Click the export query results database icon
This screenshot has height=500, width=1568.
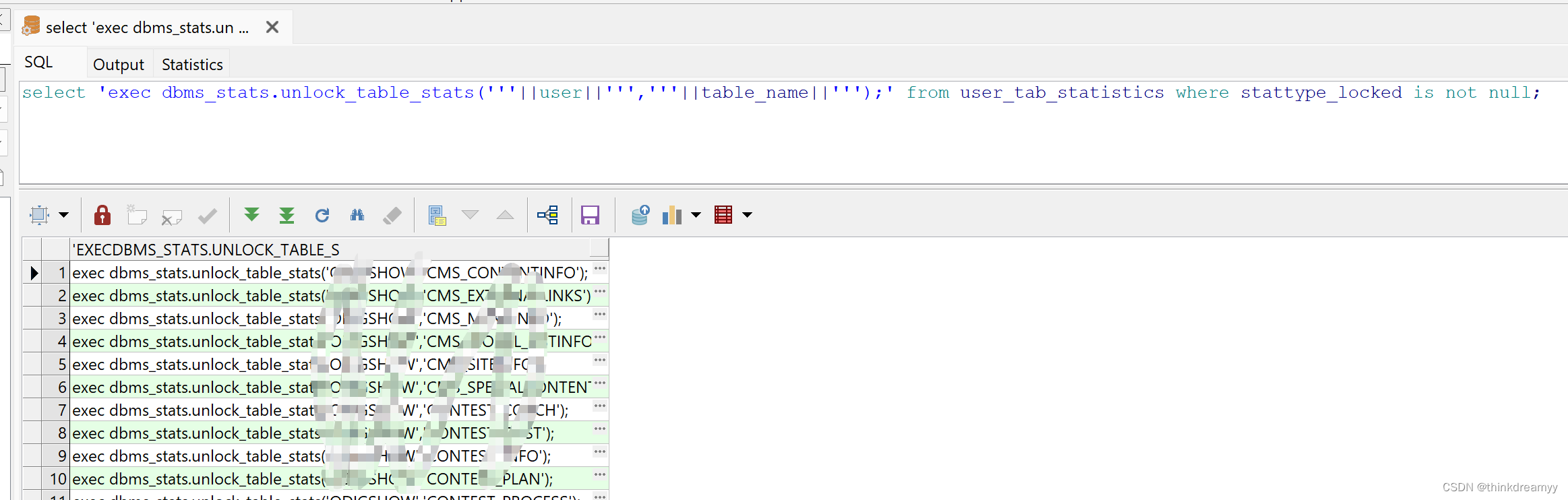(640, 215)
